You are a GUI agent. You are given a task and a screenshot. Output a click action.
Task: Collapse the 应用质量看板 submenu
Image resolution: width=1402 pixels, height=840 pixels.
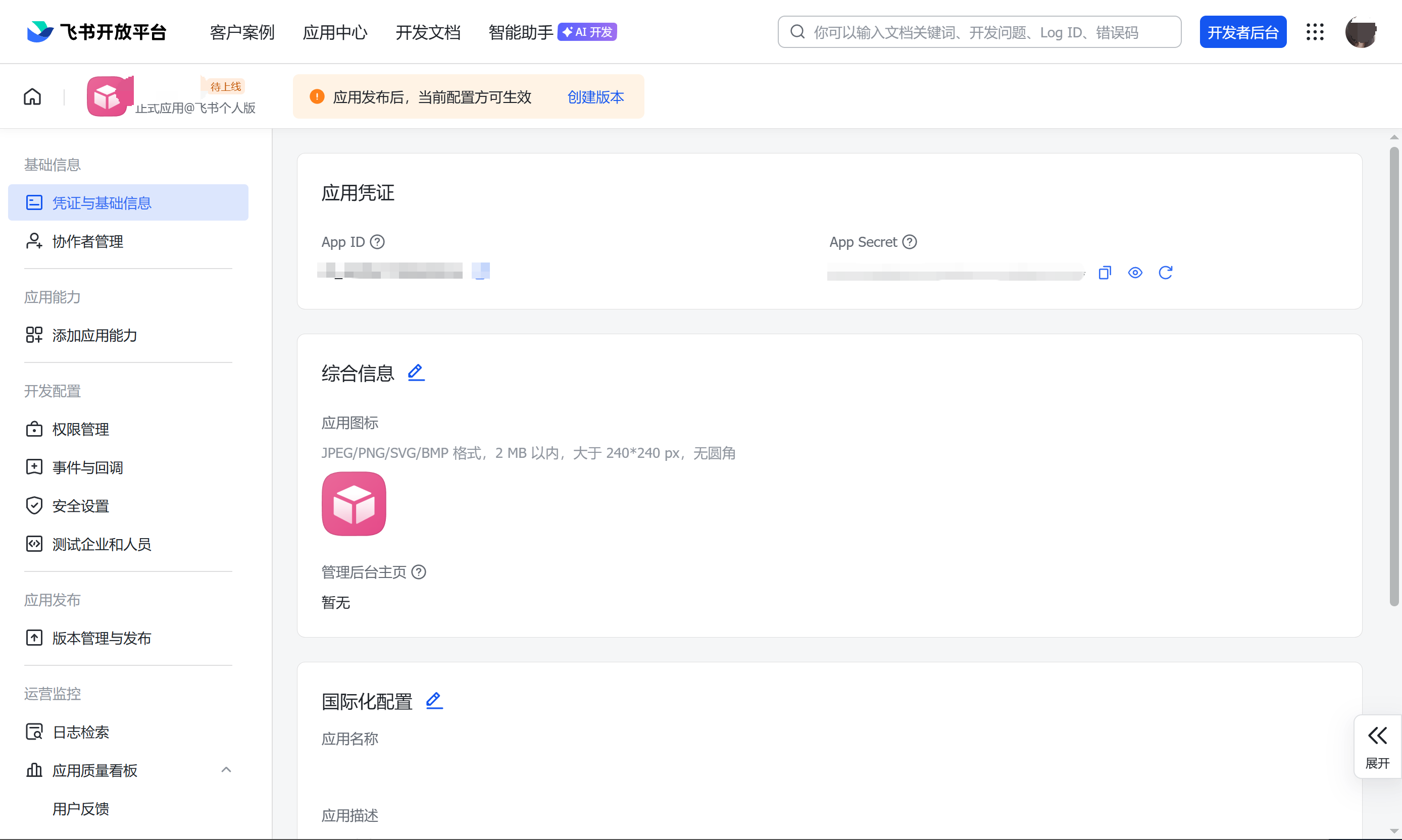pyautogui.click(x=226, y=770)
